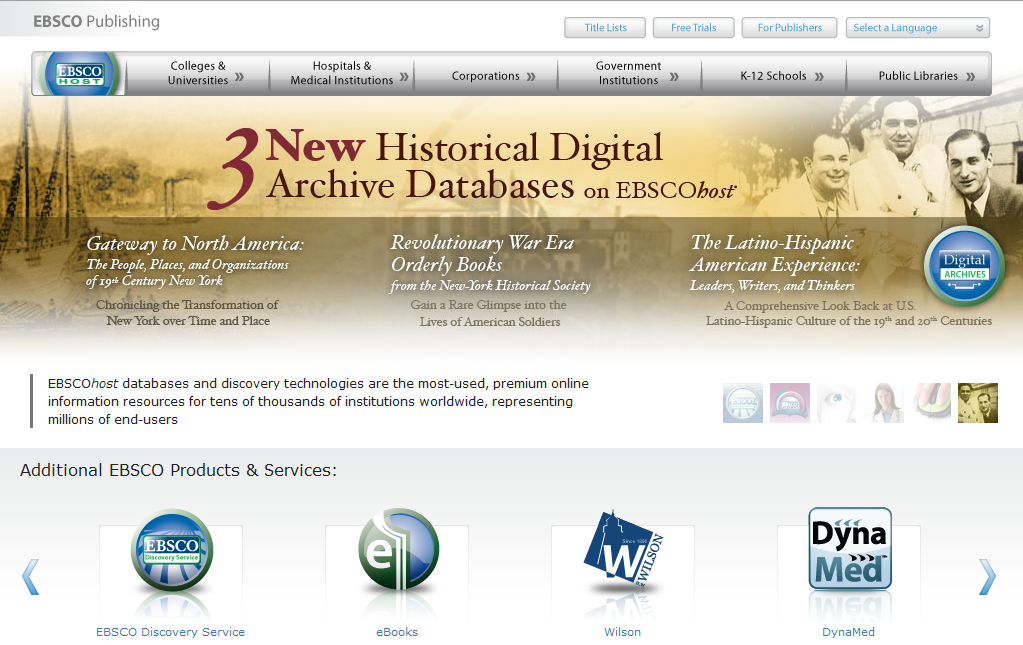Click the double chevron beside K-12 Schools
The image size is (1023, 645).
(819, 76)
